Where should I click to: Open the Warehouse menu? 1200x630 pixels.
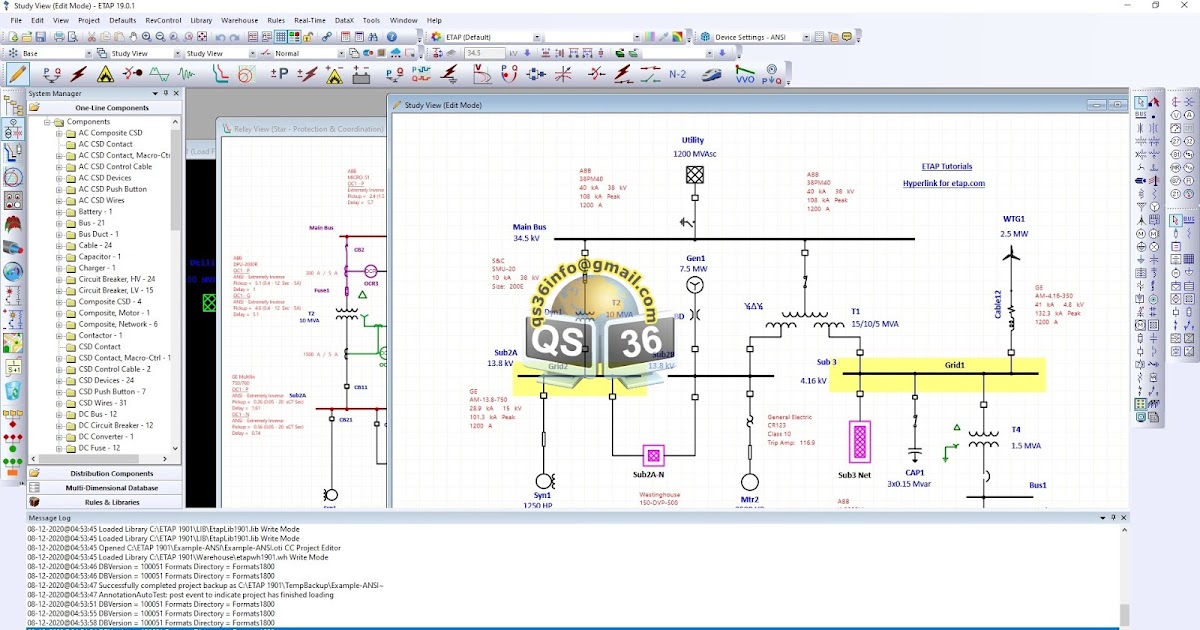point(239,20)
